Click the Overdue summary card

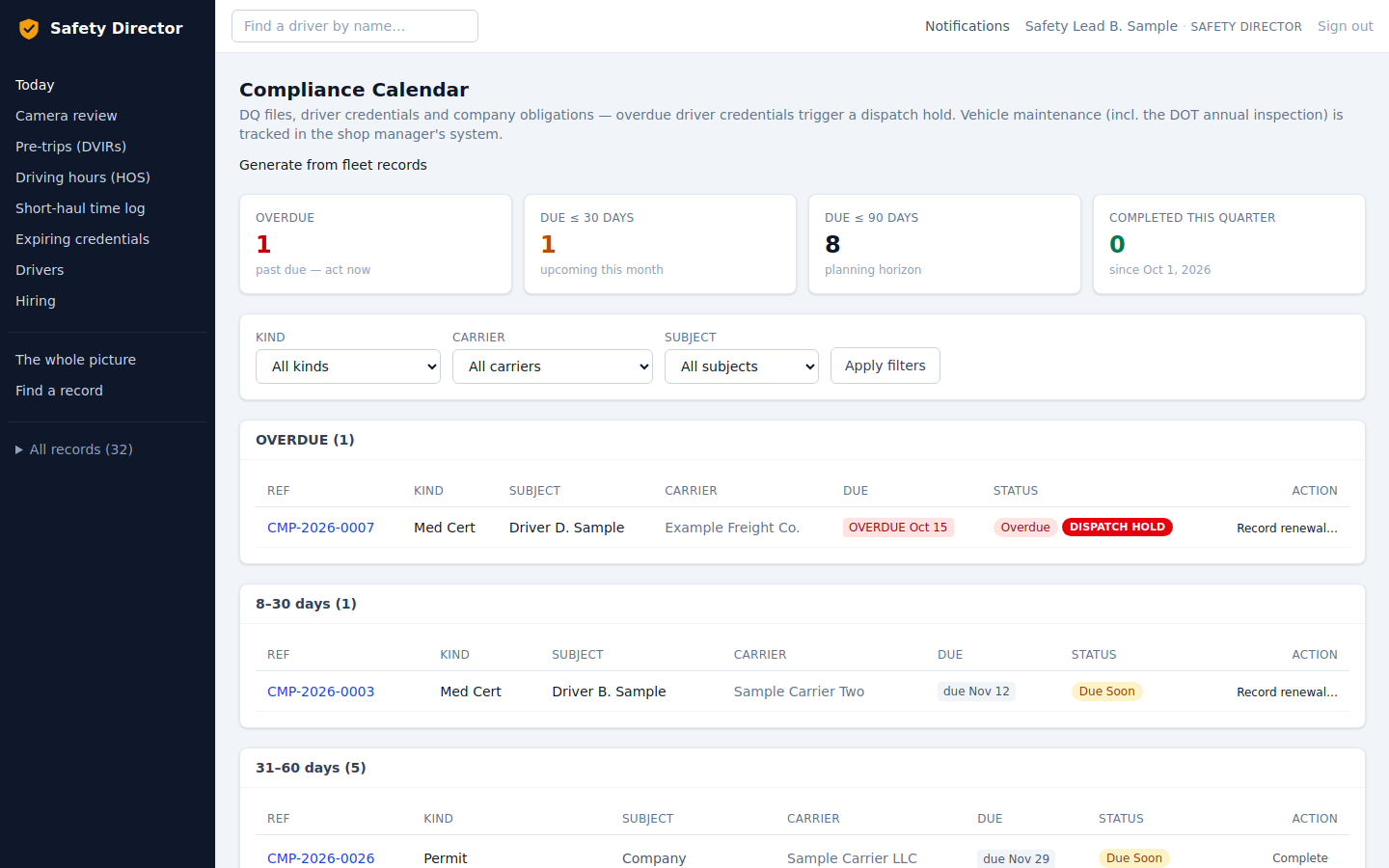click(x=375, y=244)
